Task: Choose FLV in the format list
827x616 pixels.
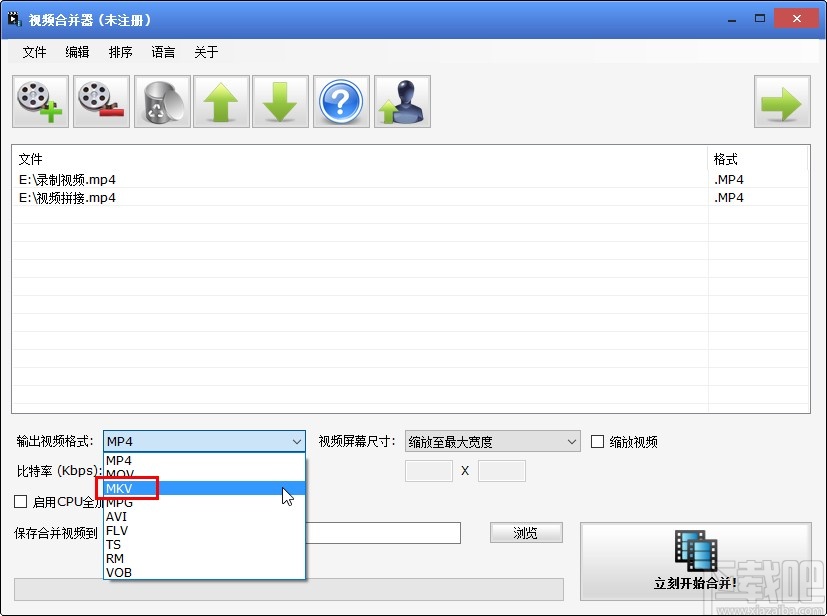Action: click(204, 531)
